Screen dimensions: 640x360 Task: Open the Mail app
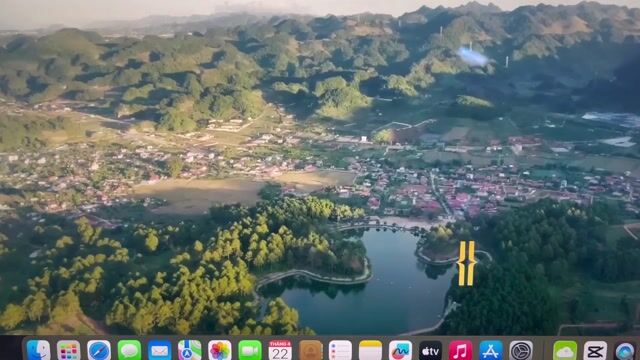coord(160,351)
